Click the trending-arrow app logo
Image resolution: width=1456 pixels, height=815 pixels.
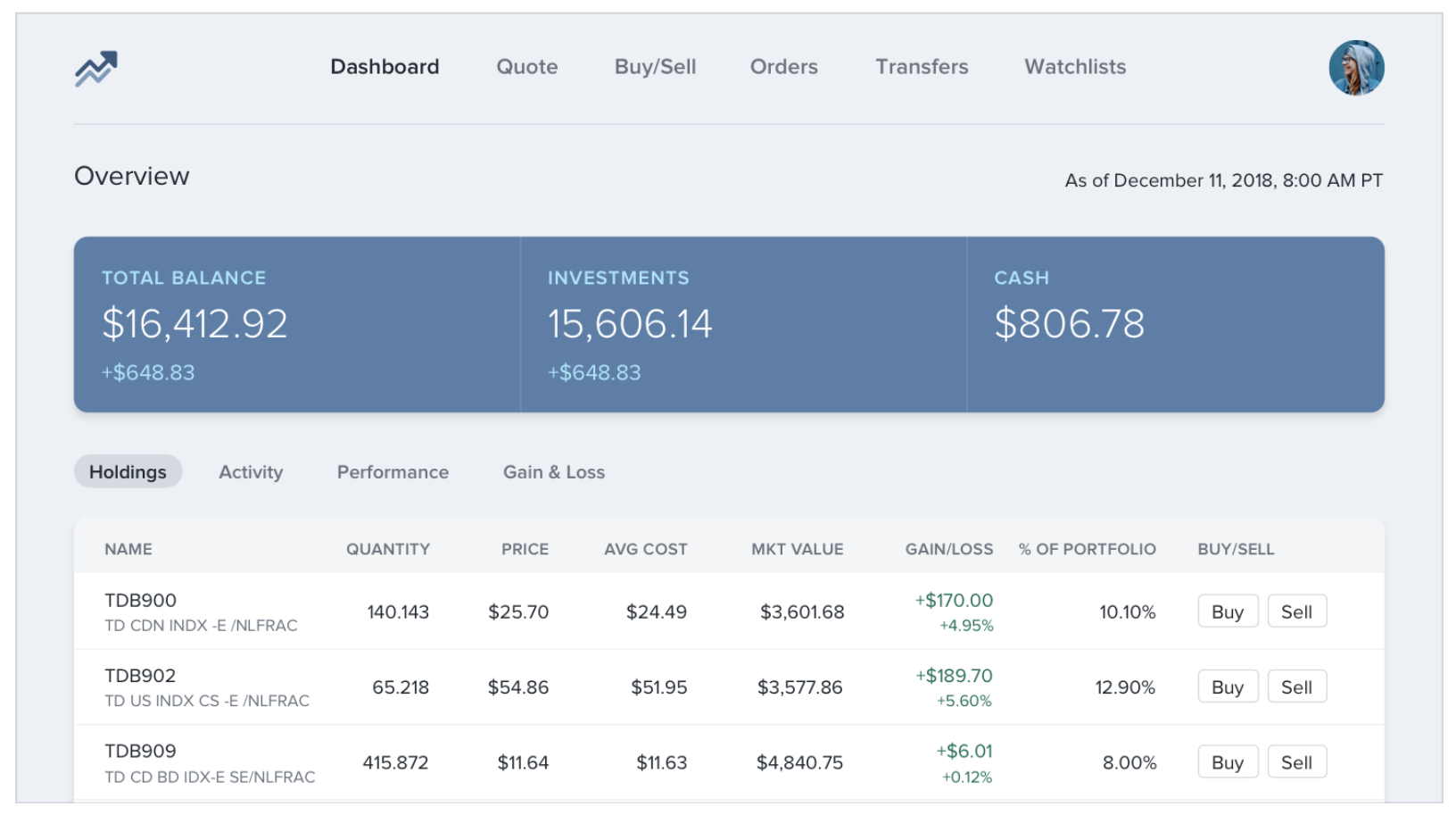[x=96, y=69]
